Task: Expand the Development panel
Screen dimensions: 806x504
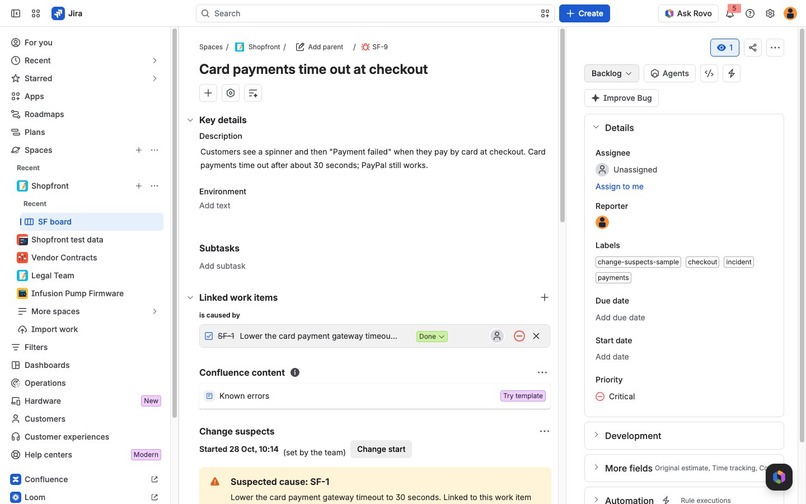Action: pos(596,435)
